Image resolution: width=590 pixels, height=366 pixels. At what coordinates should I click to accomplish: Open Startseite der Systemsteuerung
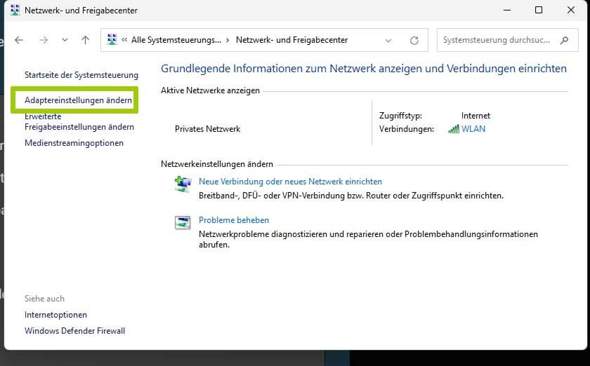point(81,75)
